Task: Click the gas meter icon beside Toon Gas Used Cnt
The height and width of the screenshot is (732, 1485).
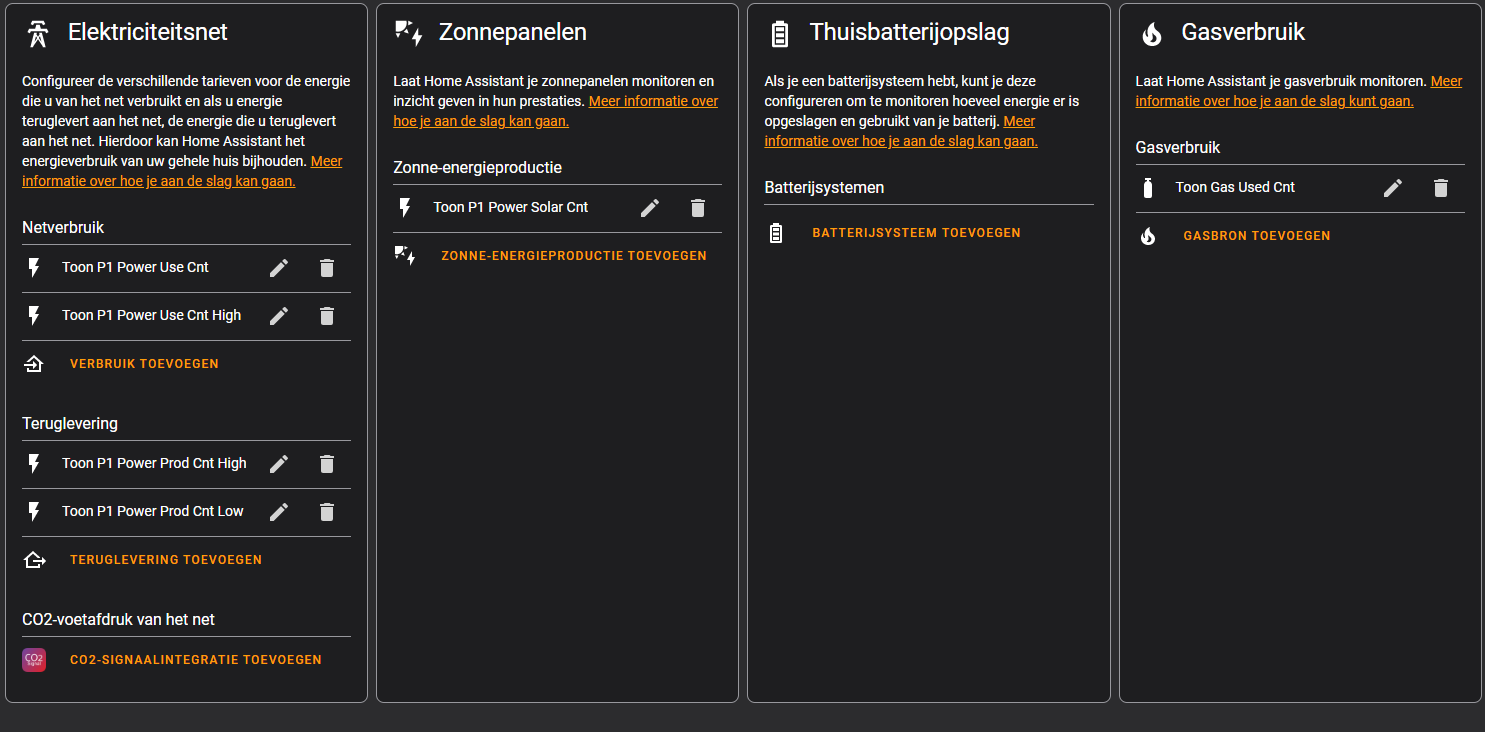Action: click(1148, 187)
